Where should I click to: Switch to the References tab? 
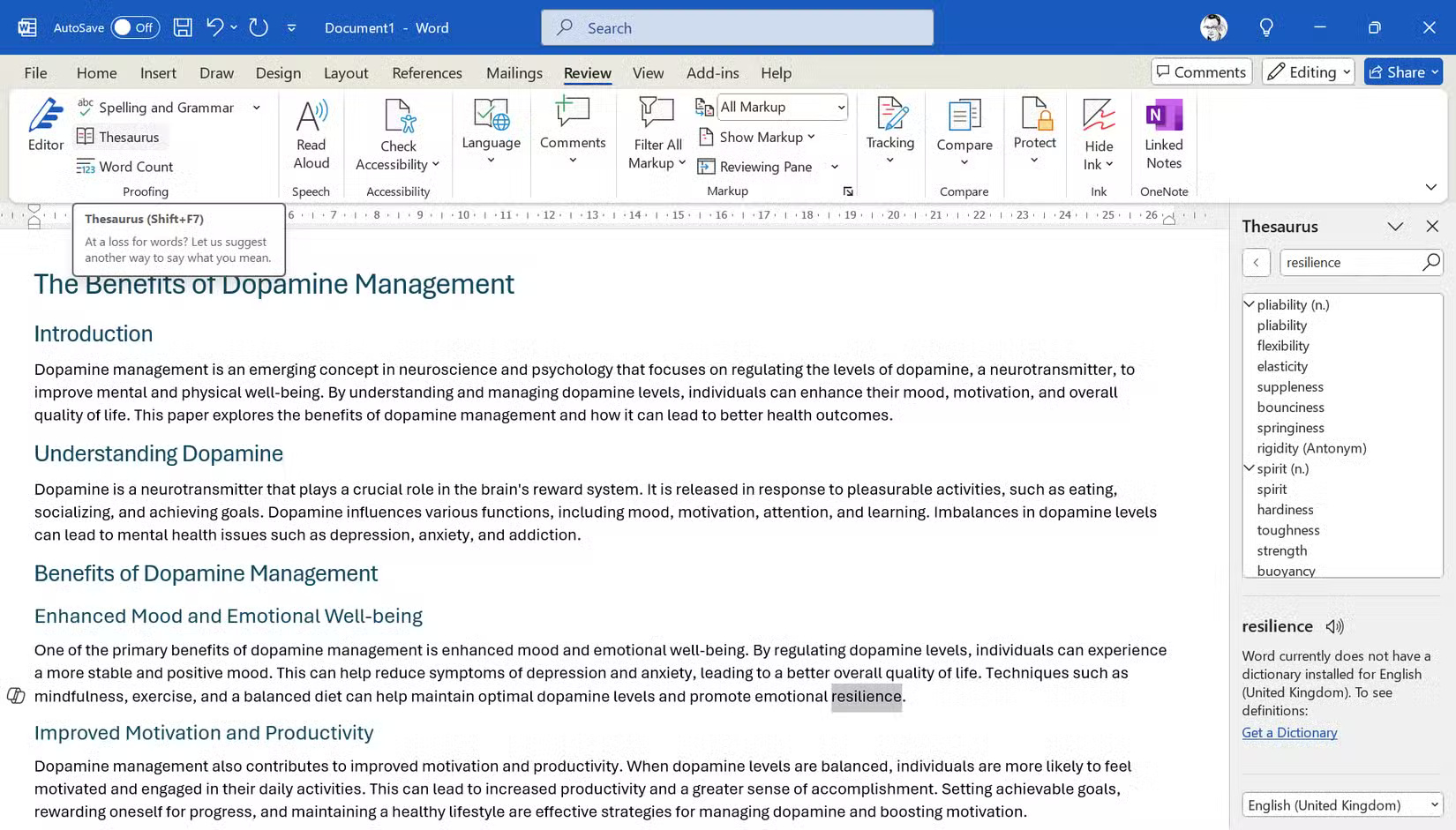click(427, 72)
